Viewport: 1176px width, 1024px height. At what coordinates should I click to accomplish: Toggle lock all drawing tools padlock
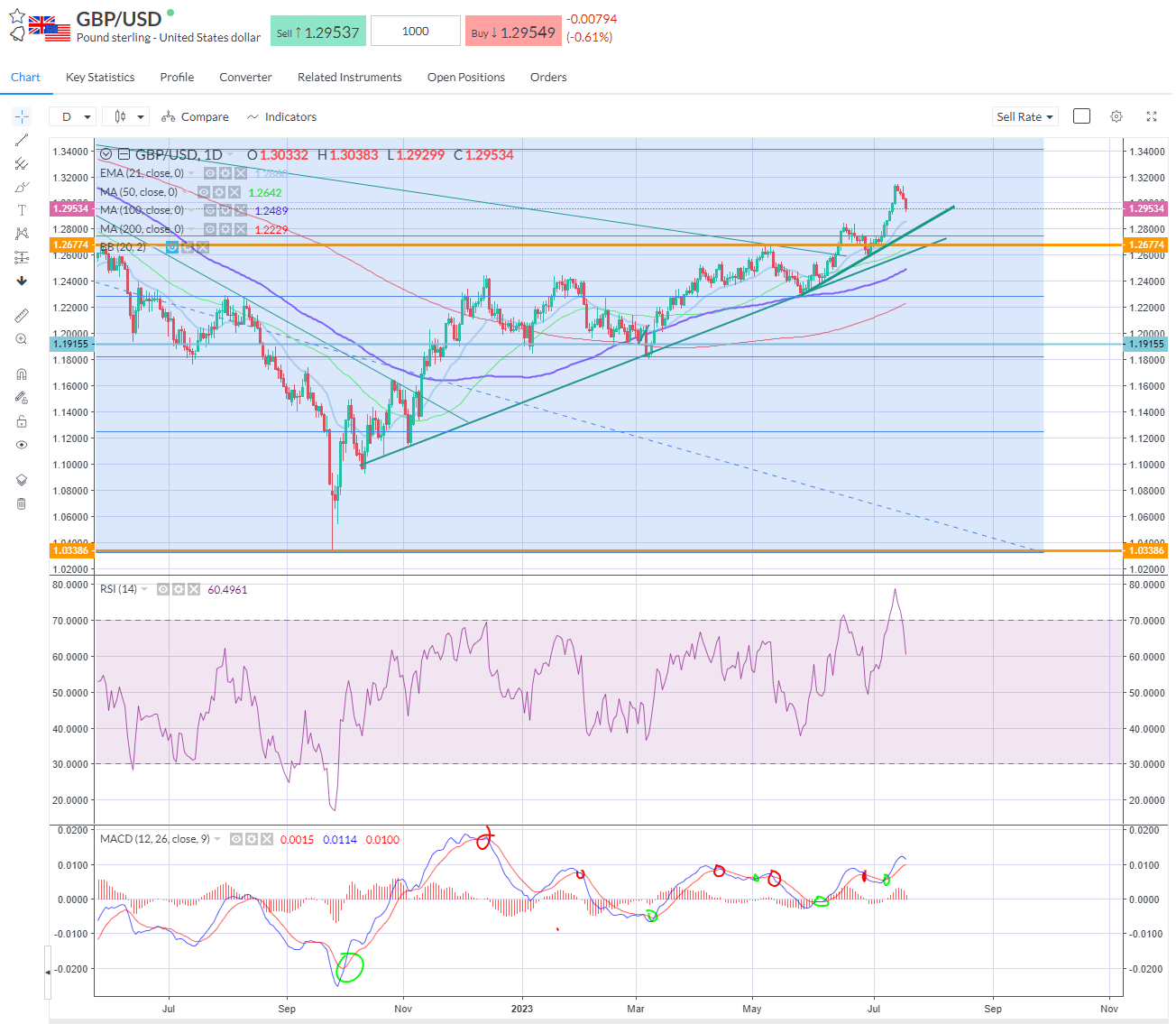22,421
